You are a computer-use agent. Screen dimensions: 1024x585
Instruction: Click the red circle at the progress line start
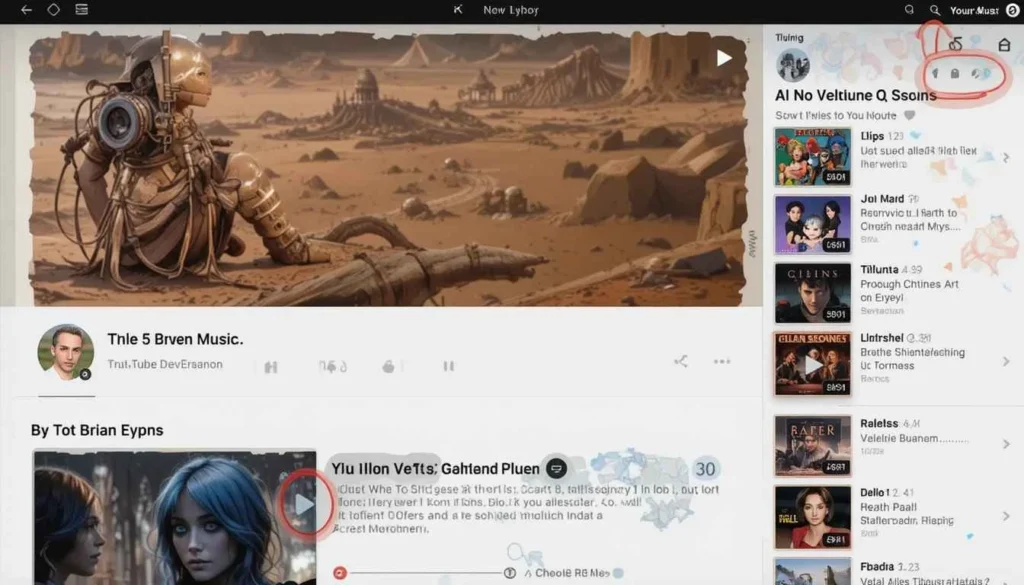[x=340, y=573]
